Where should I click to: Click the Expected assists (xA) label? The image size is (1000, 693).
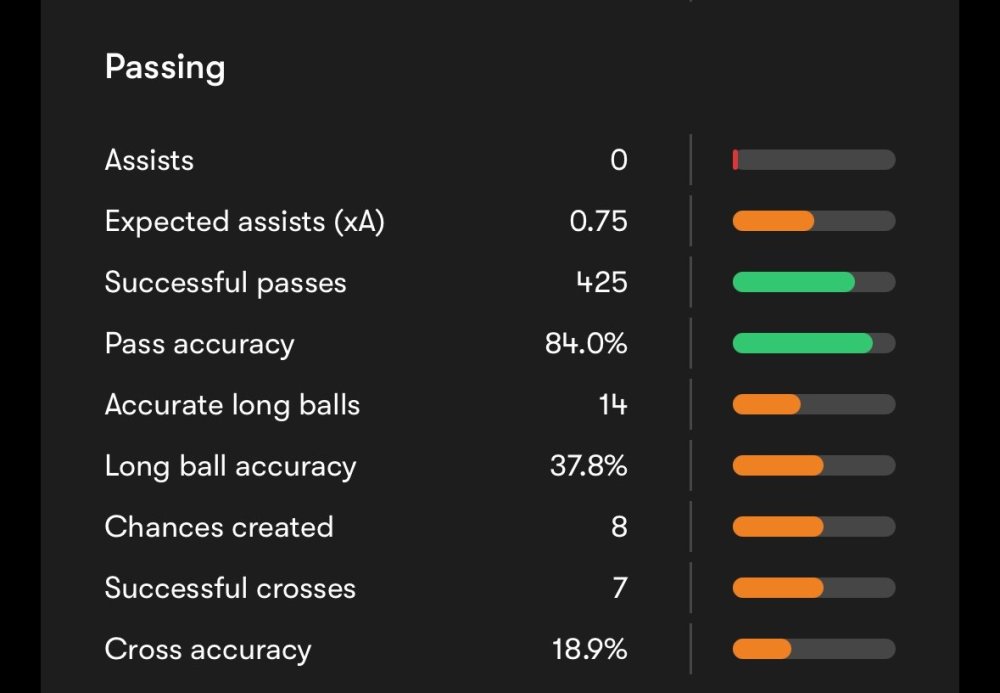pos(244,221)
